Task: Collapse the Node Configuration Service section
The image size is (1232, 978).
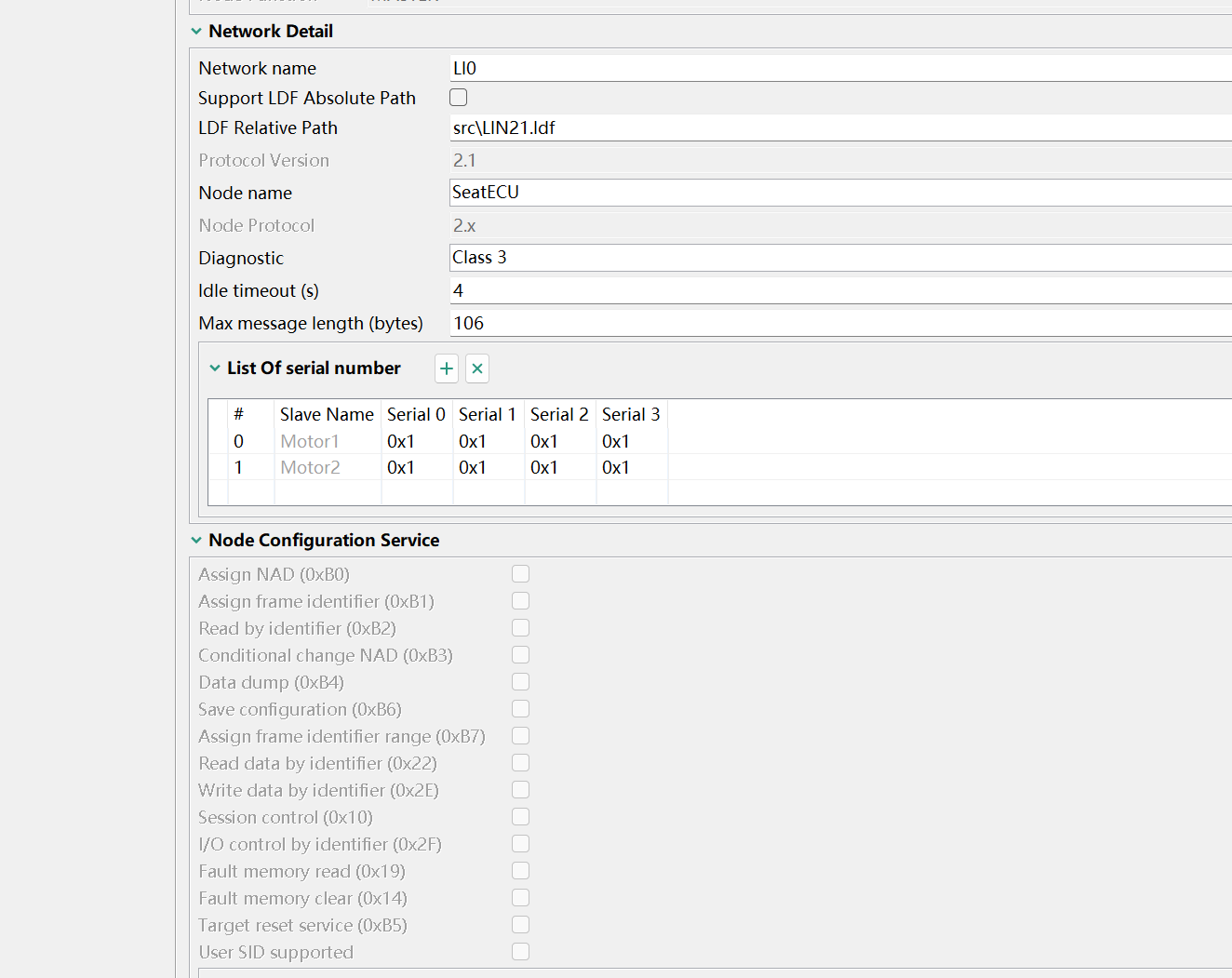Action: (x=196, y=541)
